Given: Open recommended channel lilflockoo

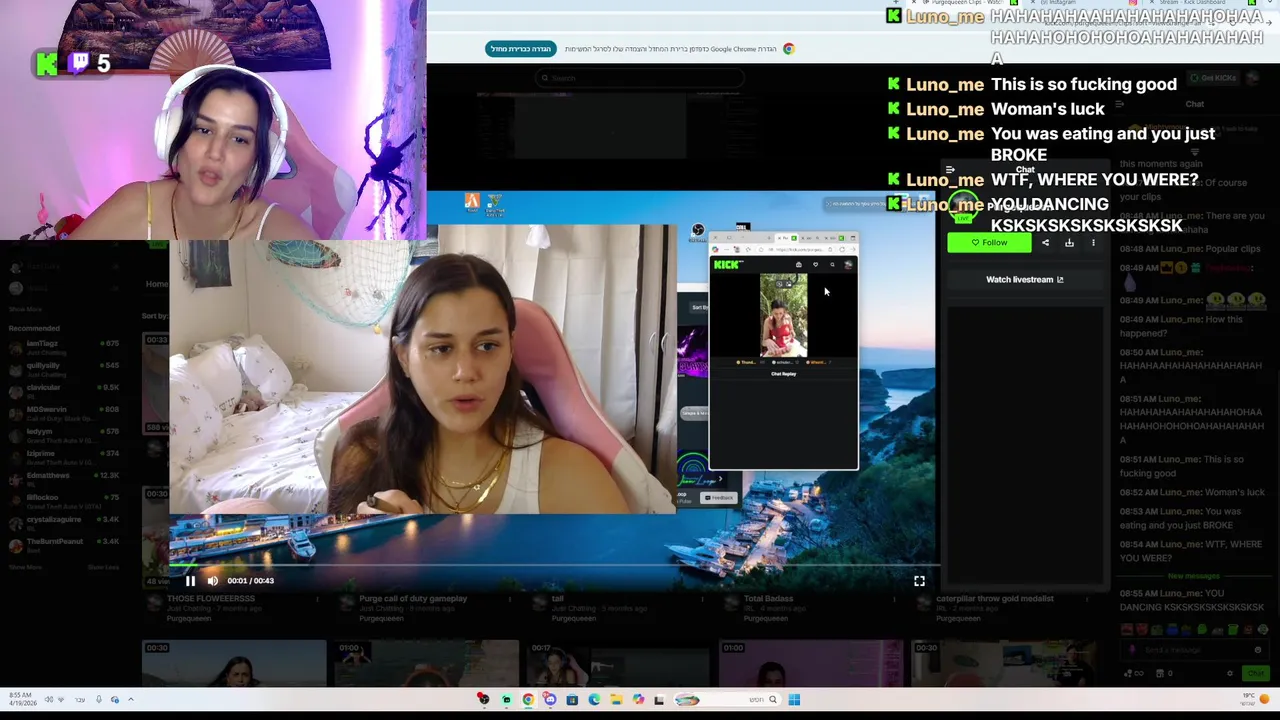Looking at the screenshot, I should 64,501.
